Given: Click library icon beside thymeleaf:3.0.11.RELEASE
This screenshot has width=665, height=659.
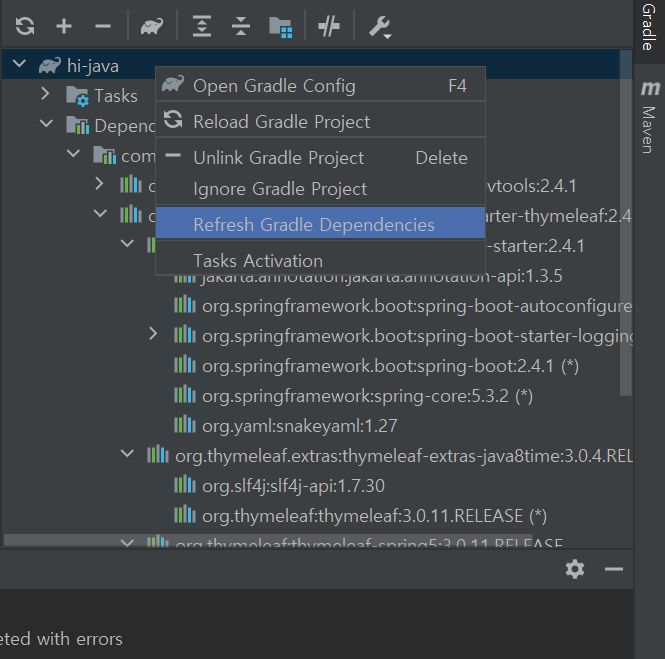Looking at the screenshot, I should pyautogui.click(x=185, y=514).
